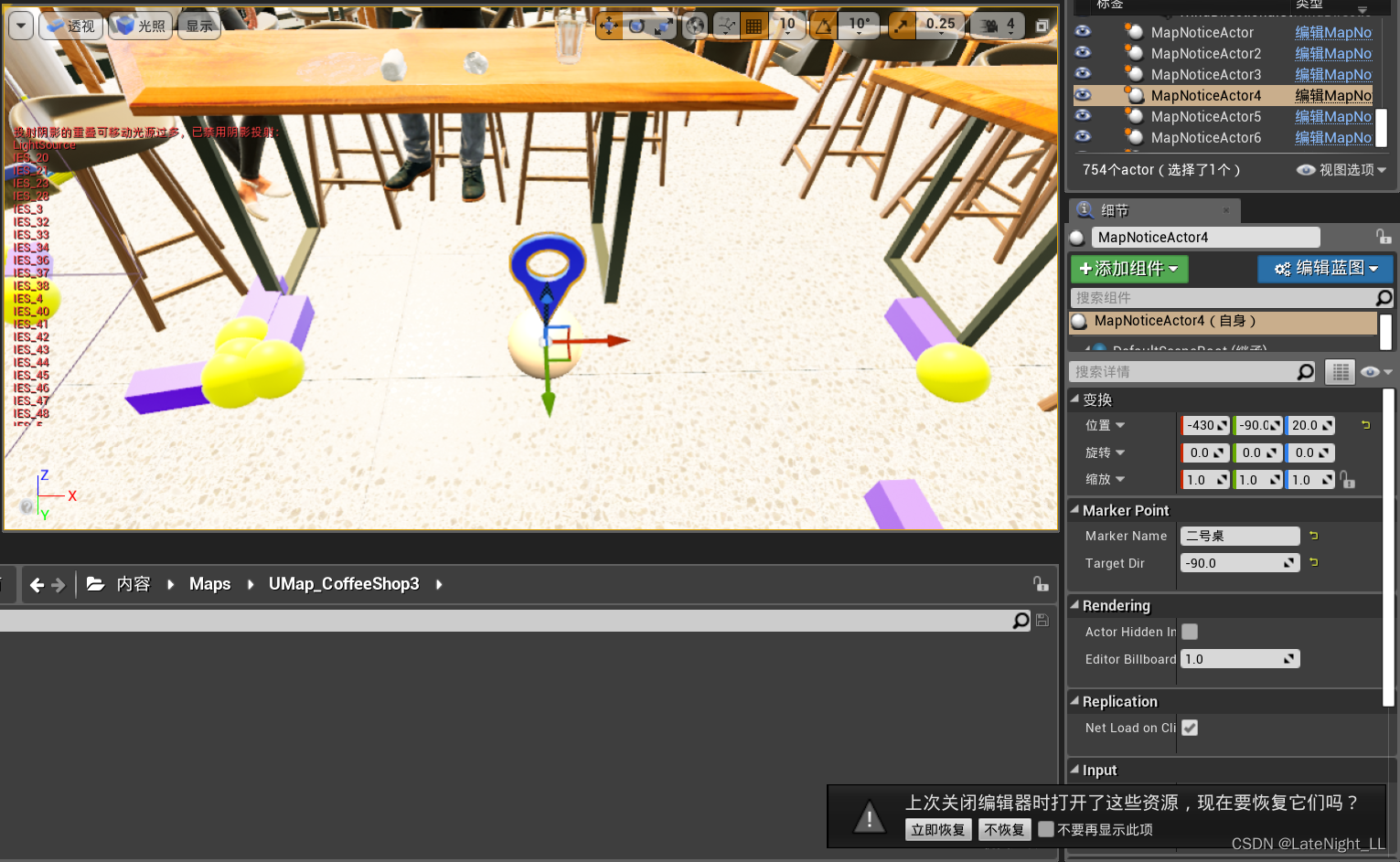Reset Target Dir to default

[1314, 563]
